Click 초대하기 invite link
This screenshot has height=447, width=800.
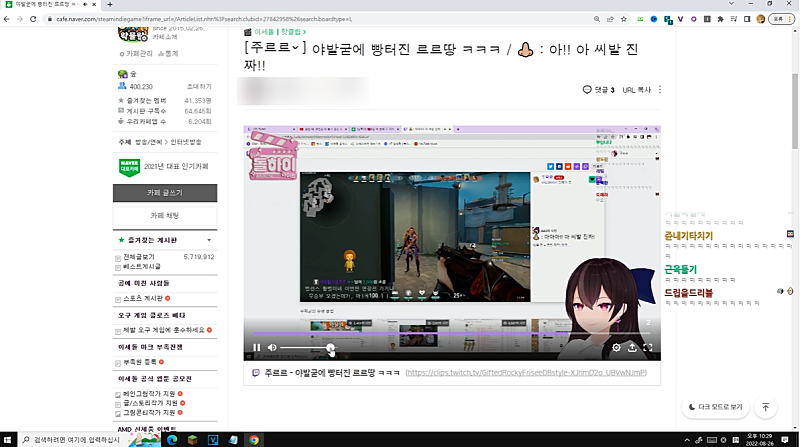(199, 87)
